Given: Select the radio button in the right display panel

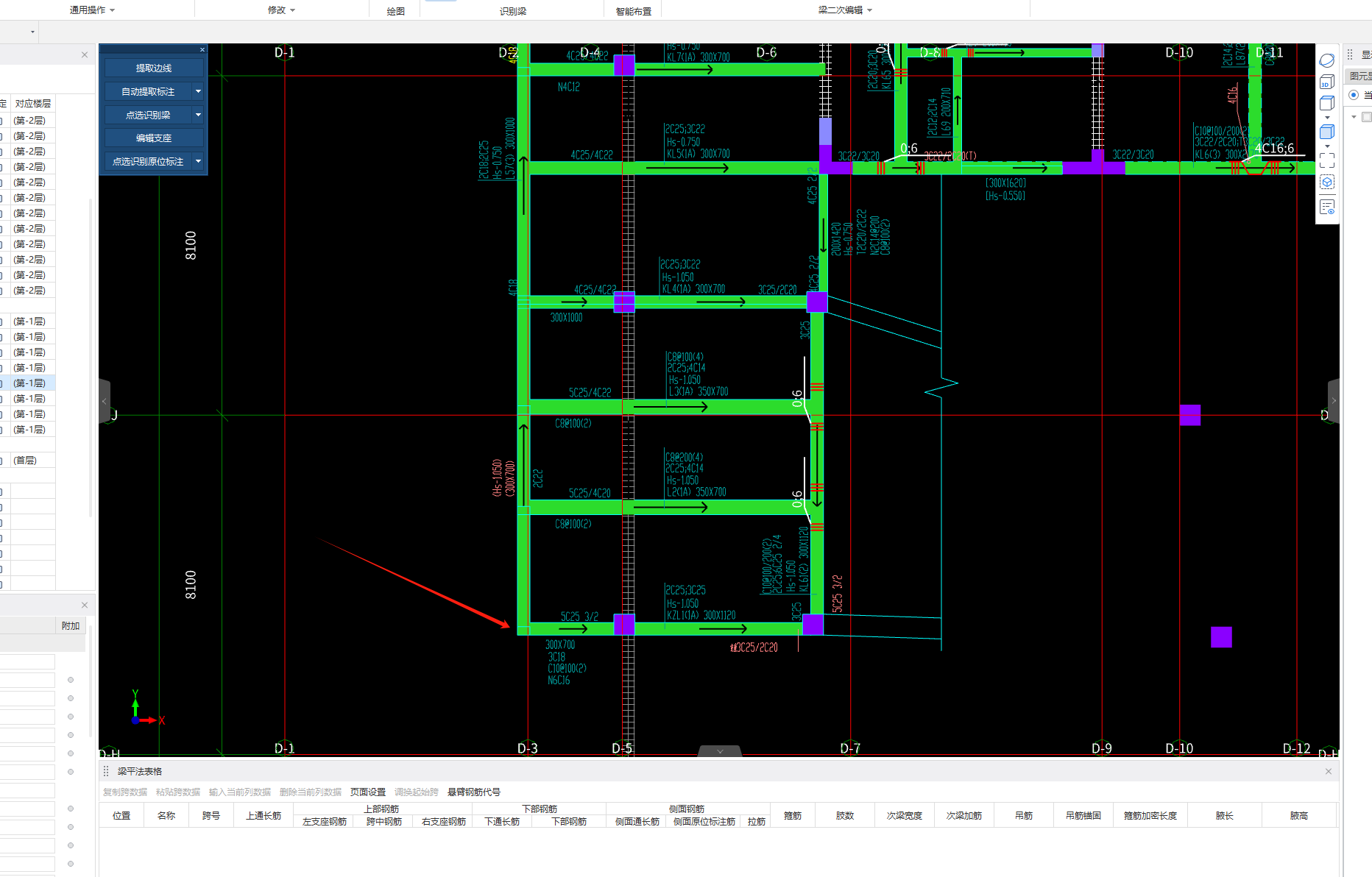Looking at the screenshot, I should coord(1354,95).
